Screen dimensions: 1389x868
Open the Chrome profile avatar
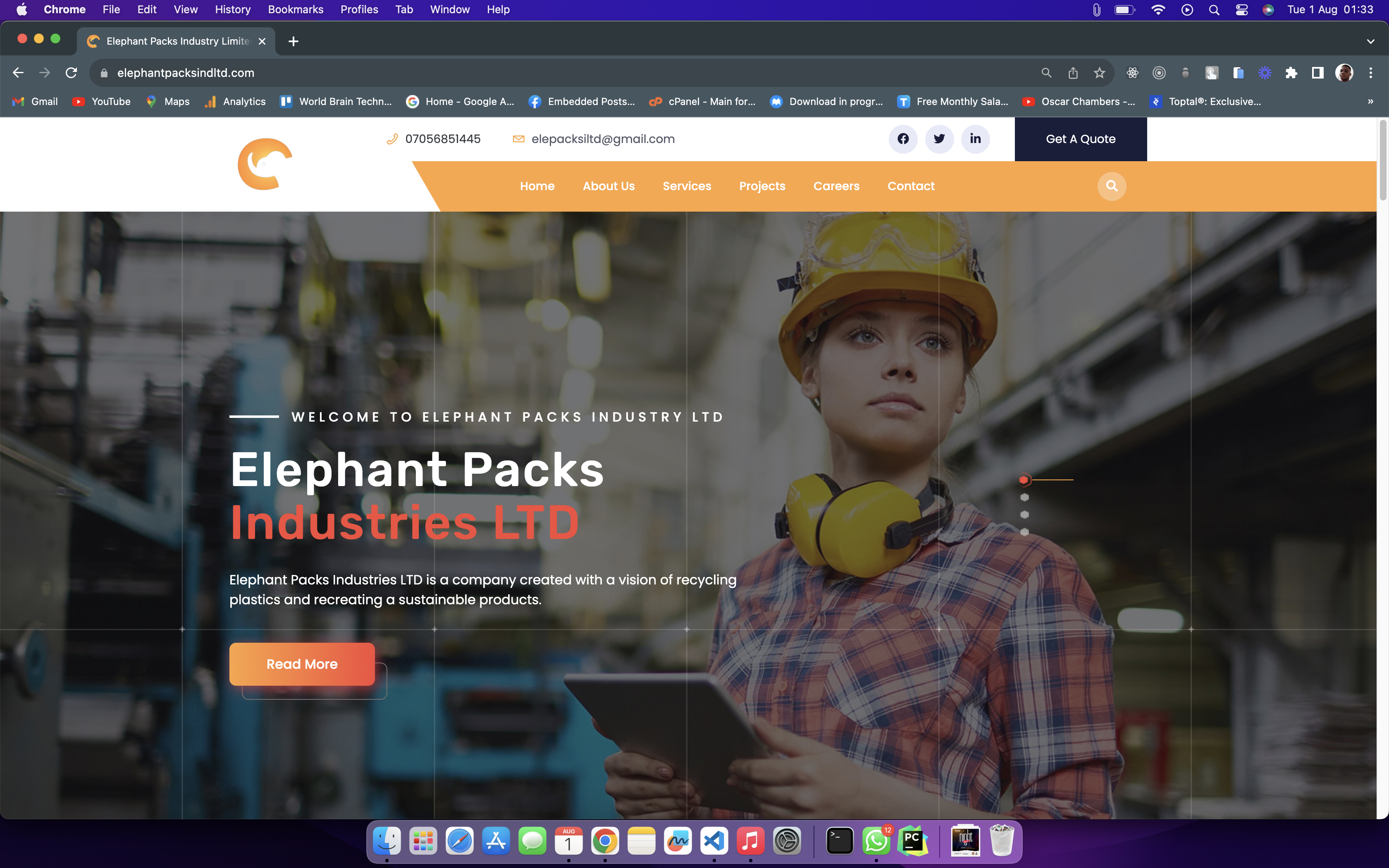tap(1344, 73)
